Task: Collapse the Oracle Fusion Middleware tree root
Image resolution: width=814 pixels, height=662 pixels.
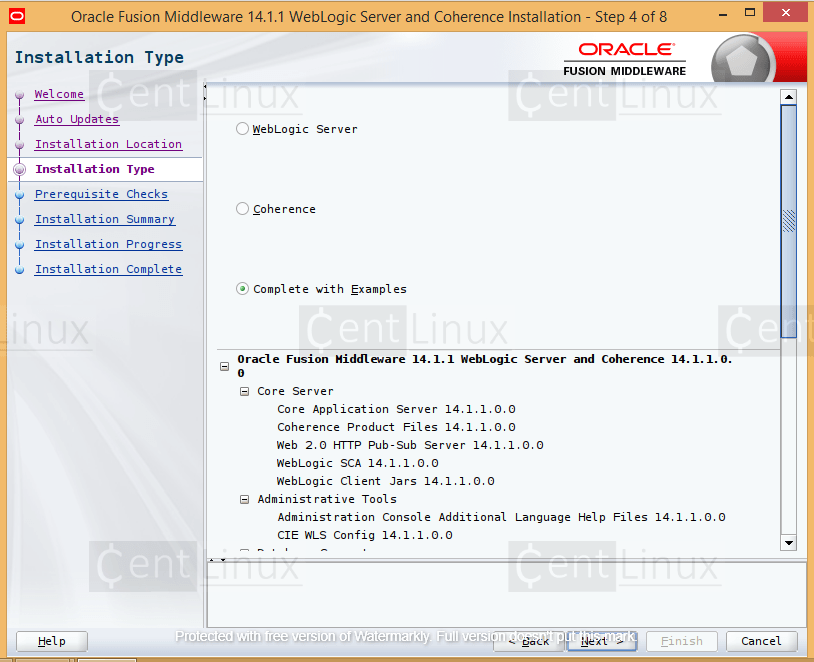Action: (224, 367)
